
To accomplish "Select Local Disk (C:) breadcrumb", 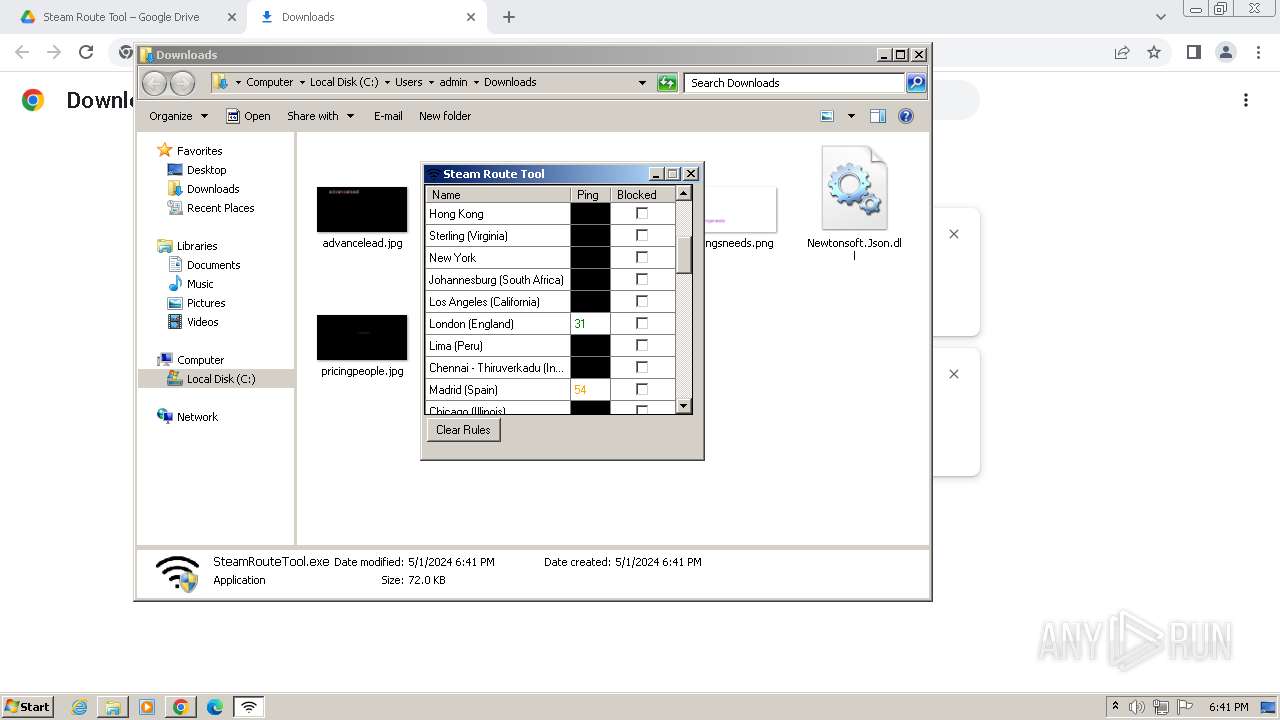I will tap(344, 82).
